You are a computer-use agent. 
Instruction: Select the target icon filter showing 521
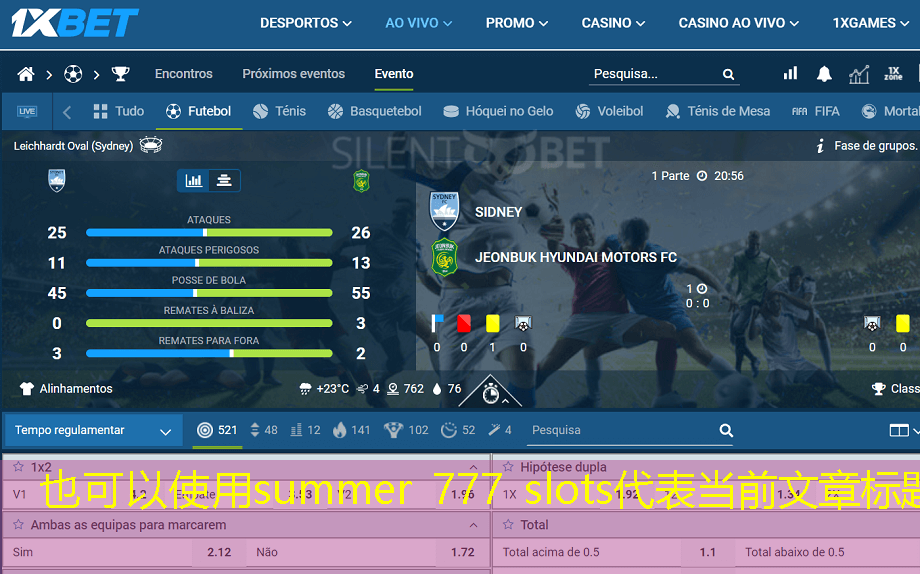point(217,430)
